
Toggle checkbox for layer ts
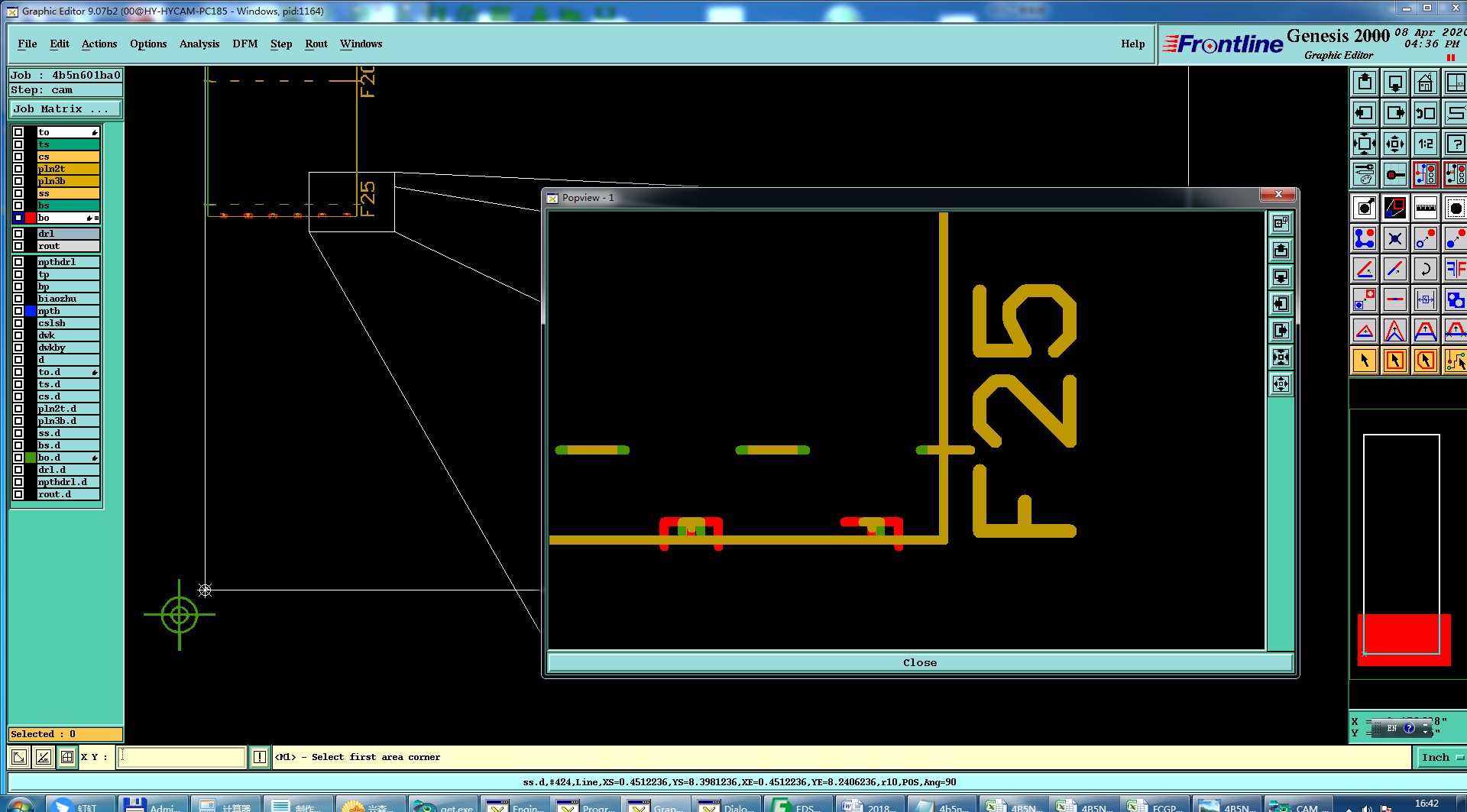coord(18,144)
